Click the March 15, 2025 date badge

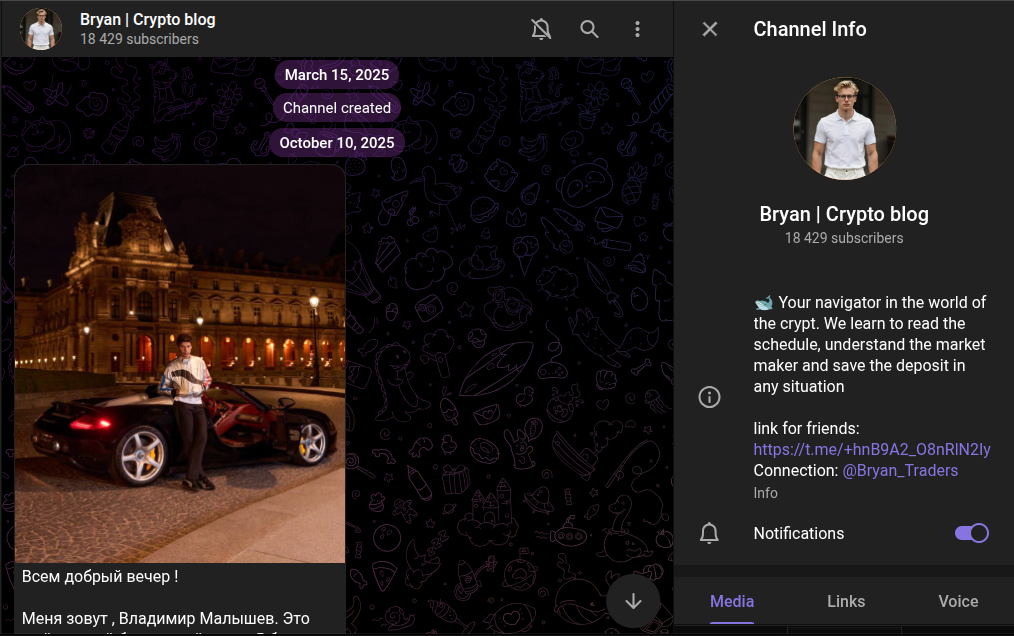(x=337, y=75)
